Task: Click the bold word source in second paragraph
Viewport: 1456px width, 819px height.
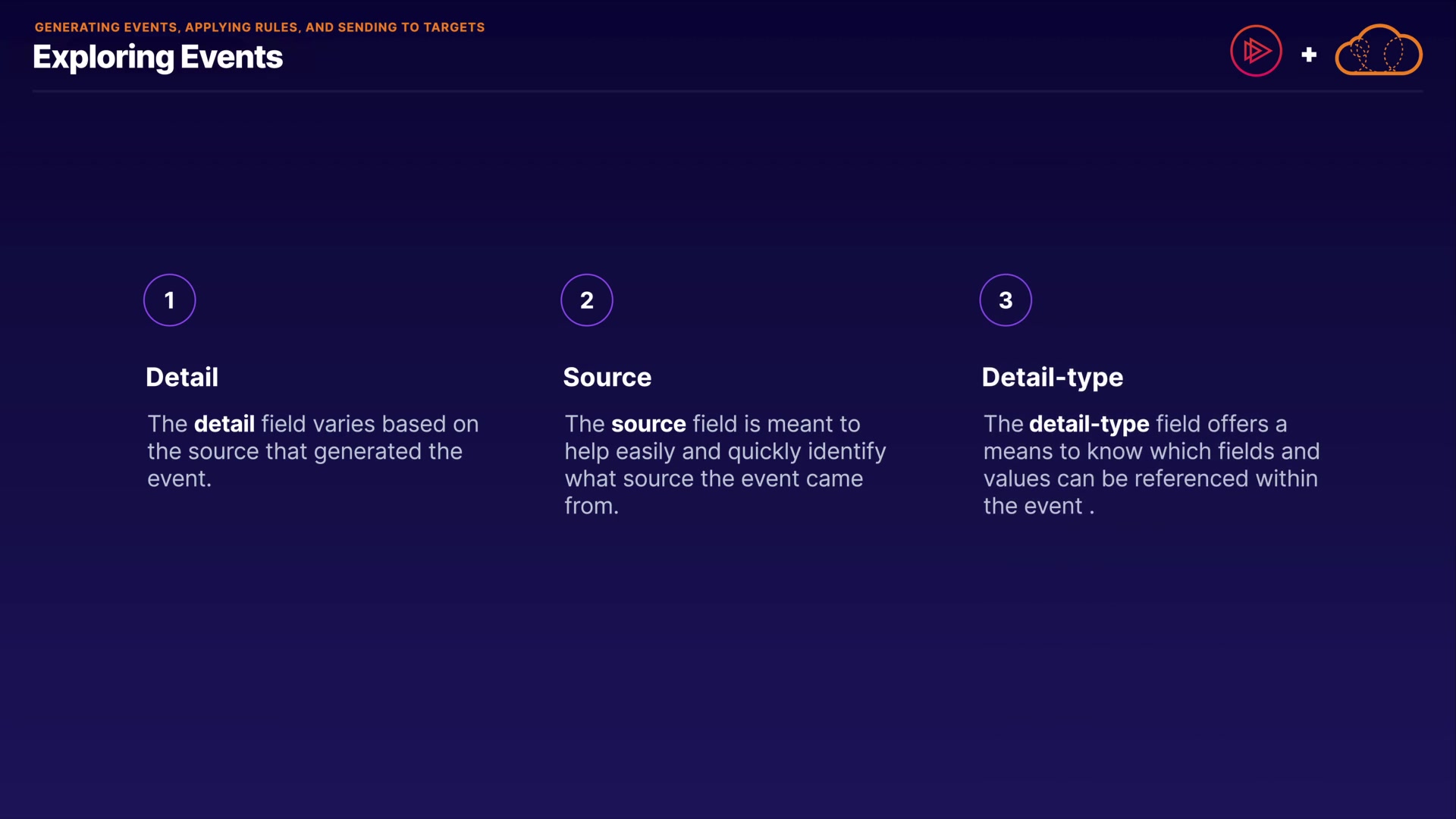Action: click(648, 424)
